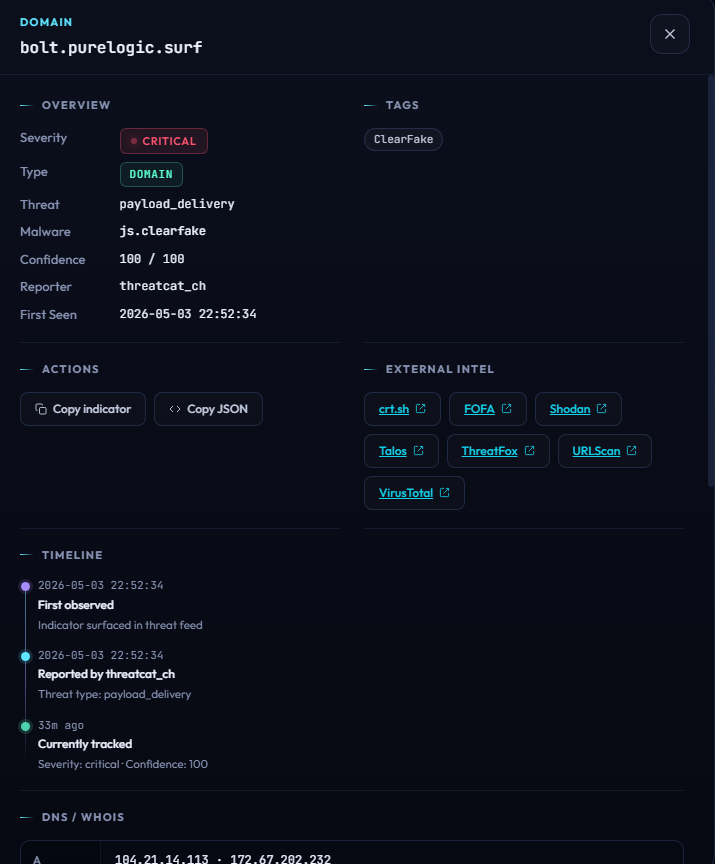
Task: Click 'Indicator surfaced in threat feed' text
Action: 120,625
